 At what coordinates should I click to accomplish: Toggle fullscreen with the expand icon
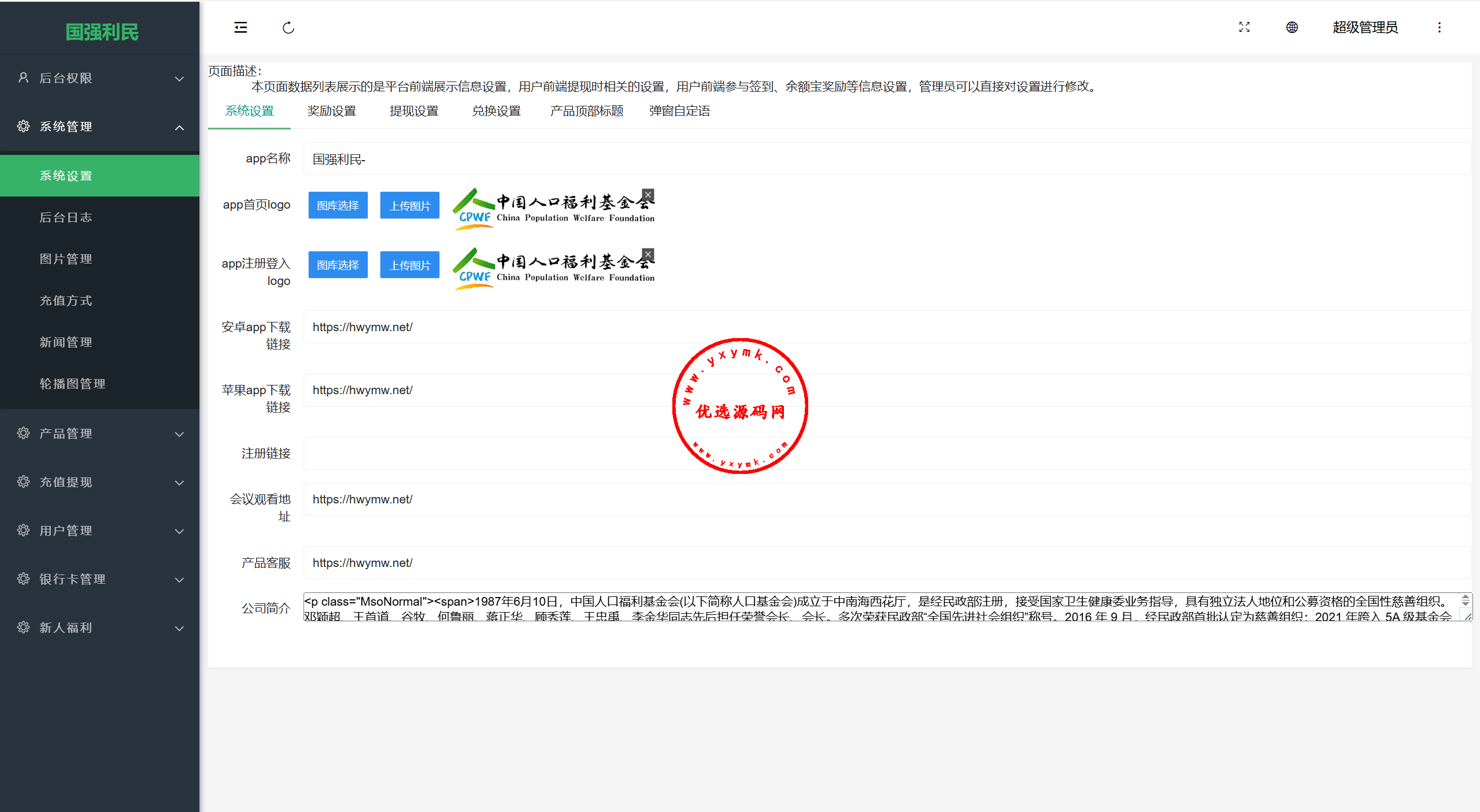[1244, 27]
